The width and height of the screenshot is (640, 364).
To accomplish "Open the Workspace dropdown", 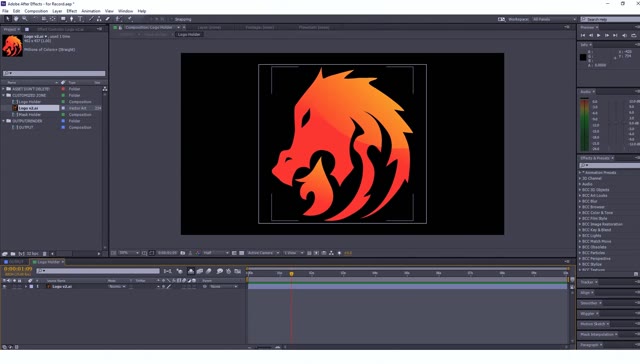I will coord(554,19).
